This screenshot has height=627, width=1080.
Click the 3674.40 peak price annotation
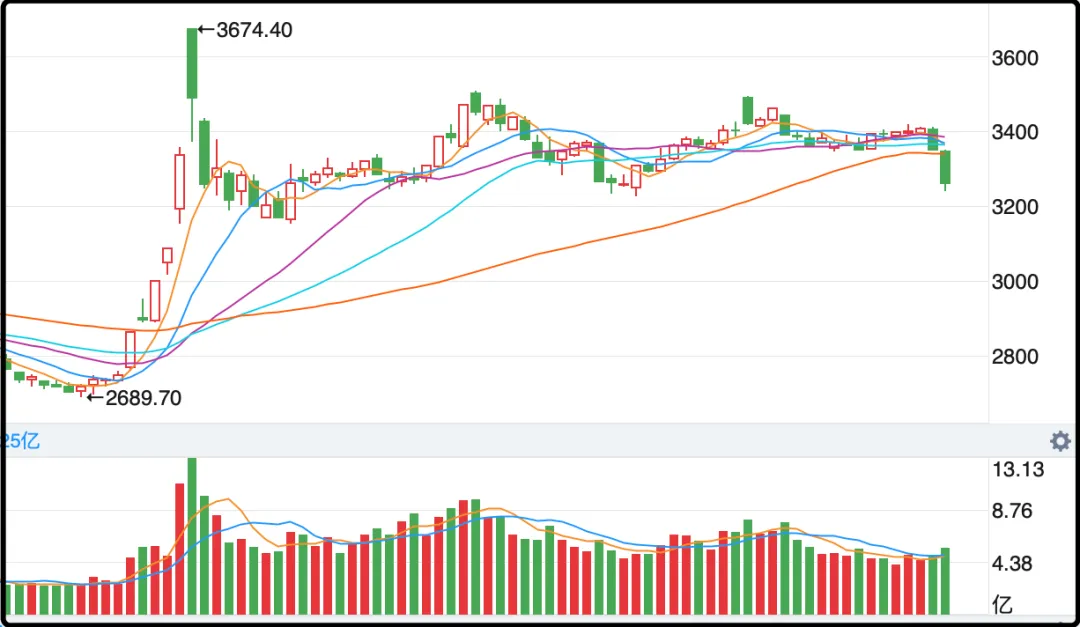coord(253,30)
